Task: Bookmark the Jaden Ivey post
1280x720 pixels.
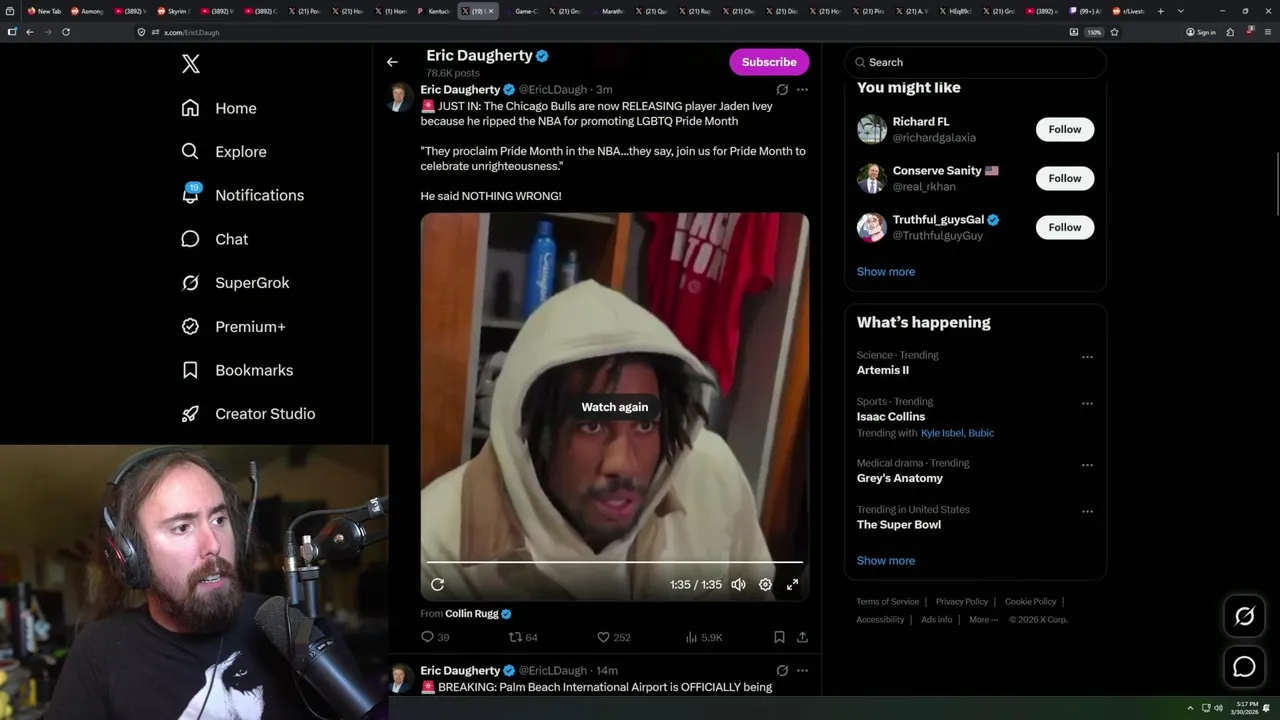Action: point(779,637)
